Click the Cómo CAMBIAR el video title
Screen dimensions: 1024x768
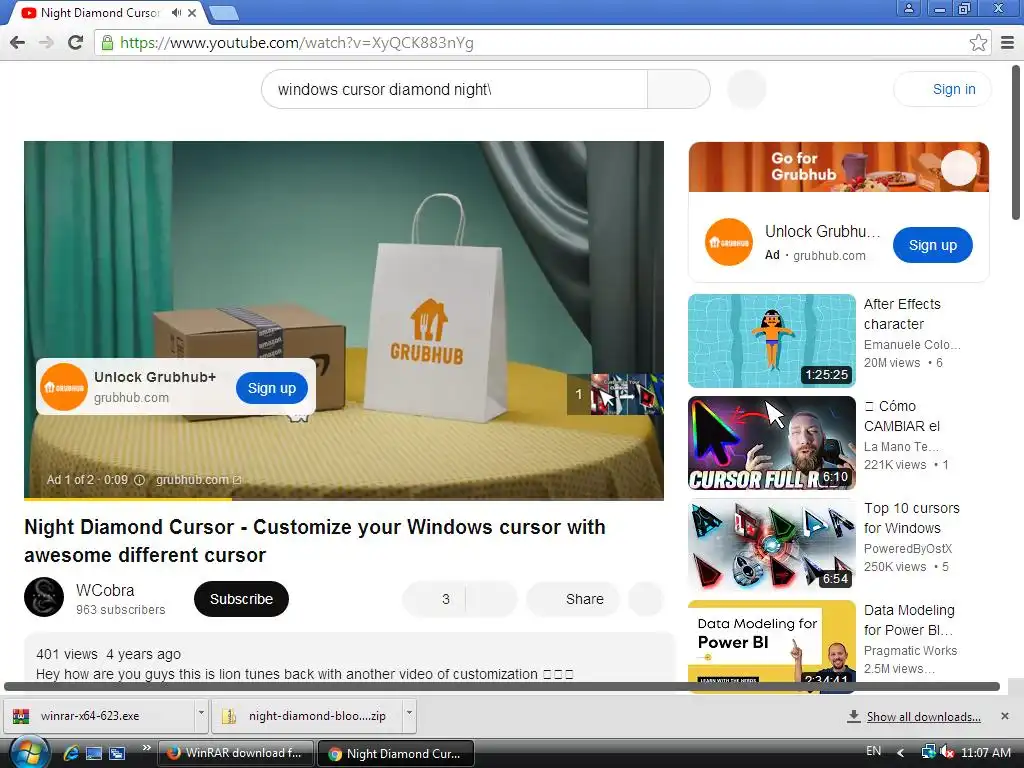(902, 416)
